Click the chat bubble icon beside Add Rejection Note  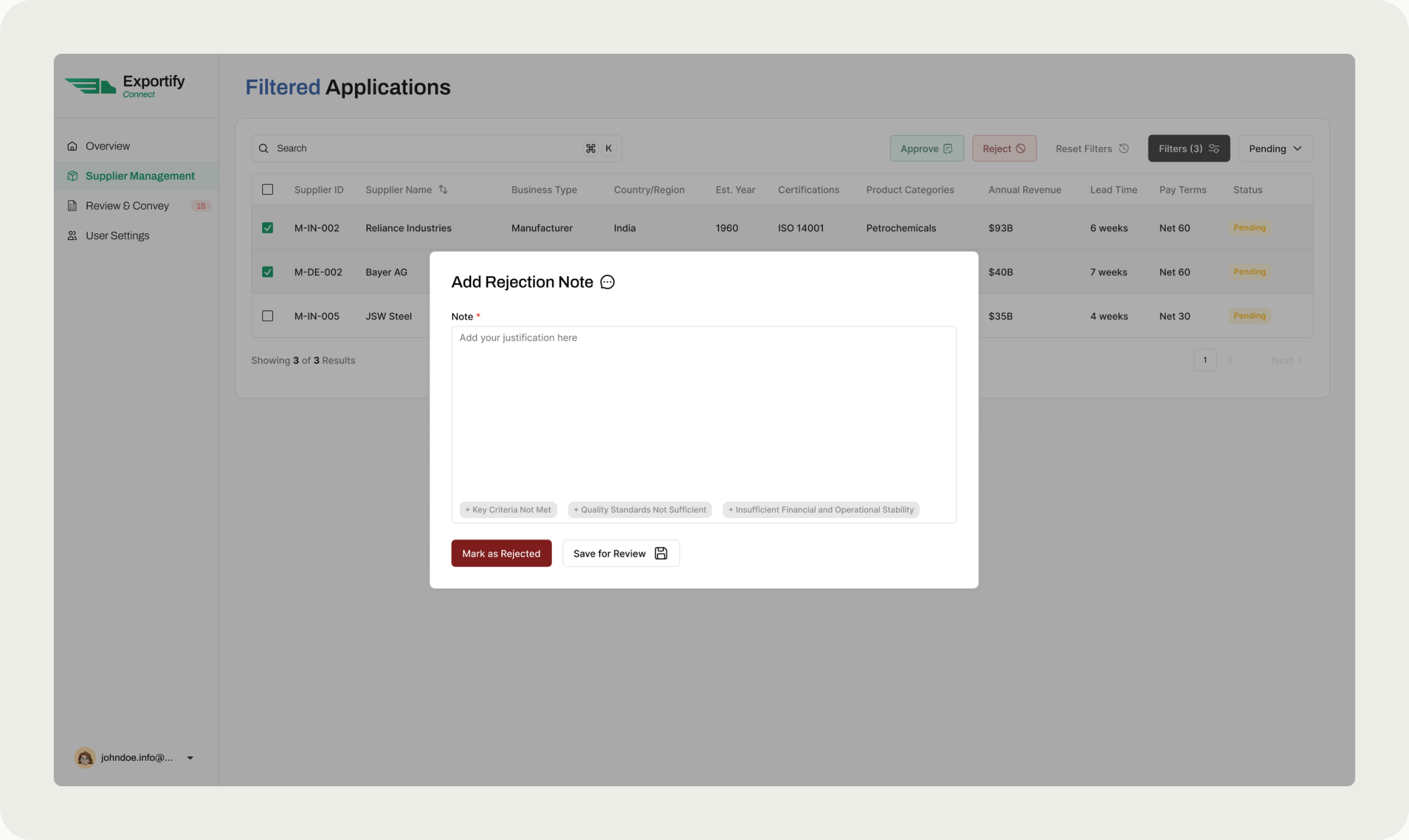(x=607, y=282)
